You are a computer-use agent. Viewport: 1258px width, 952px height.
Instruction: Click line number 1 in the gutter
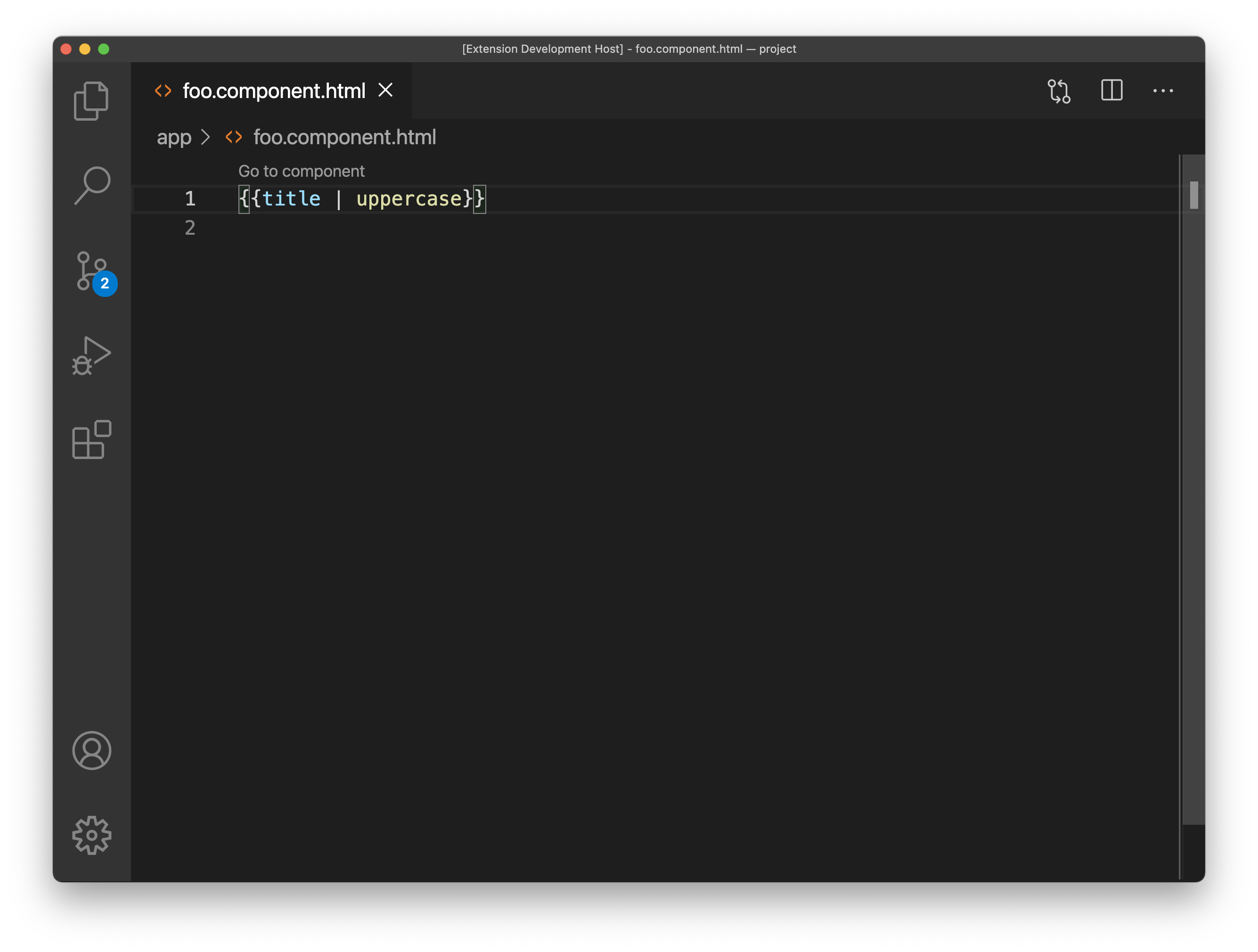[x=190, y=198]
